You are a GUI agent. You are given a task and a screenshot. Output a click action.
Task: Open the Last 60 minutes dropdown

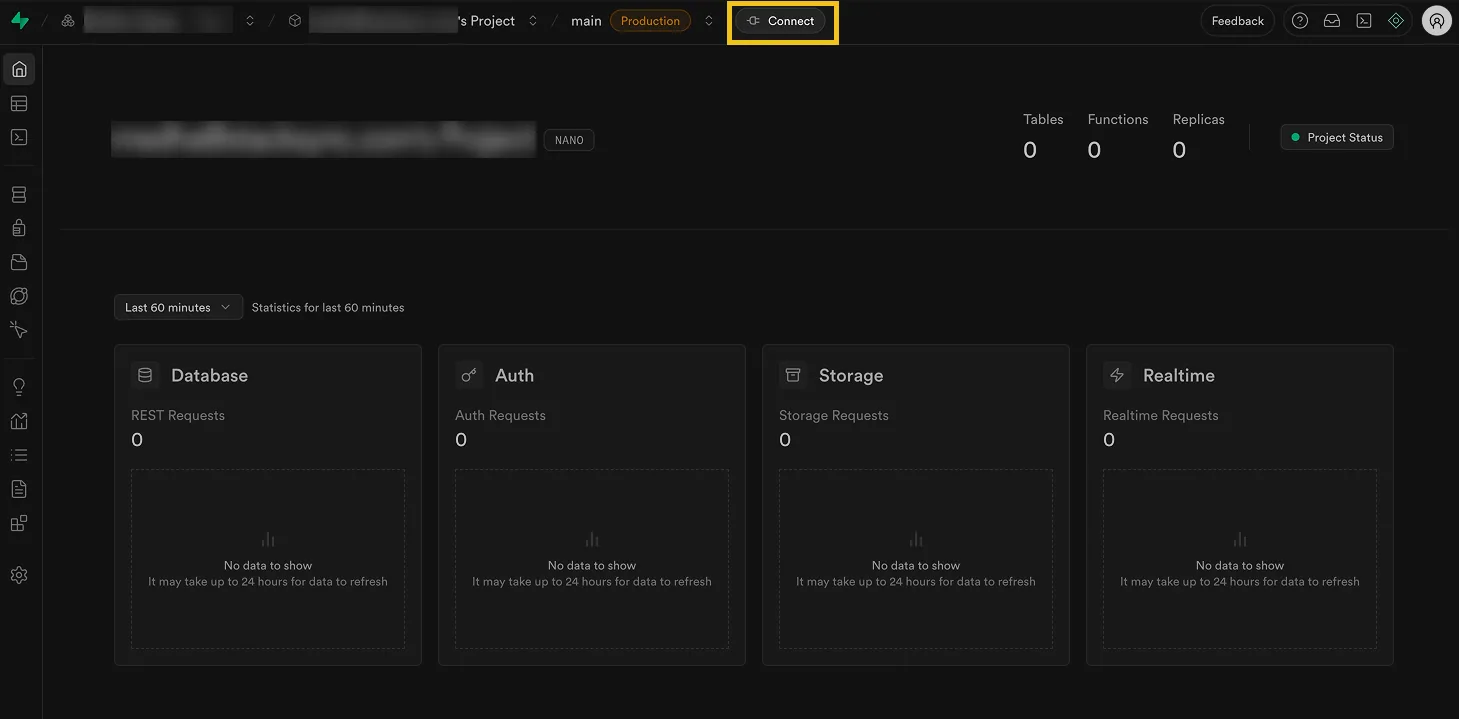point(178,307)
